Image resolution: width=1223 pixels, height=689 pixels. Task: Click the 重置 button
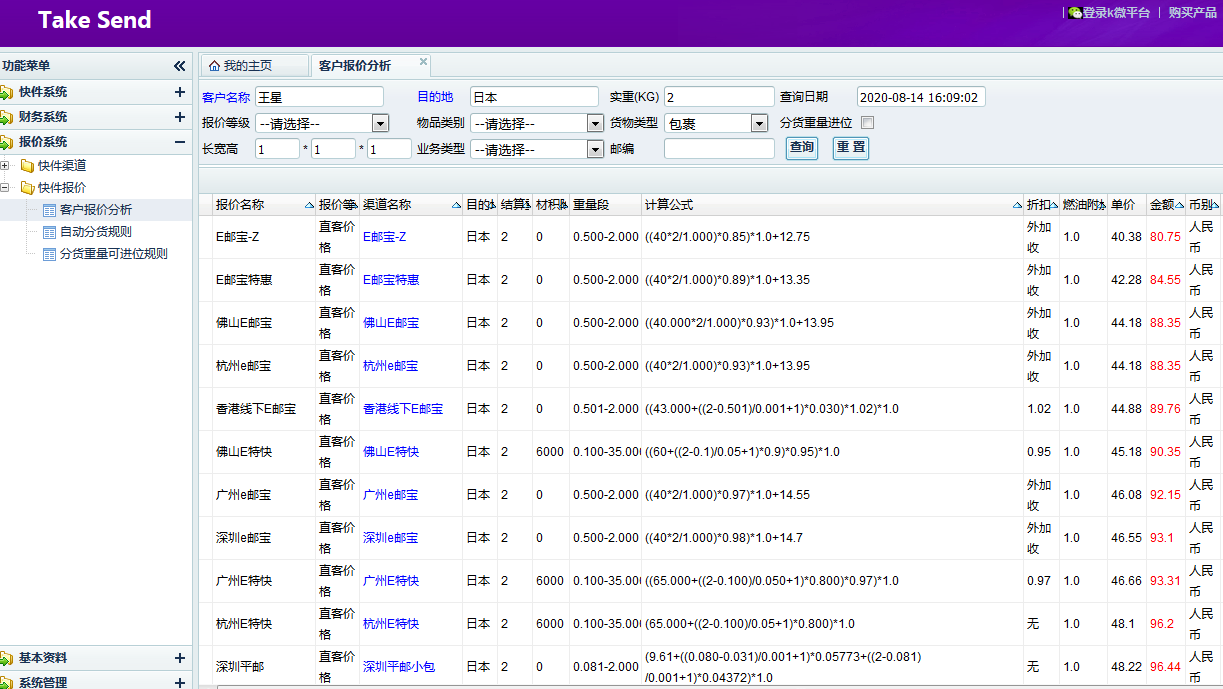tap(850, 148)
